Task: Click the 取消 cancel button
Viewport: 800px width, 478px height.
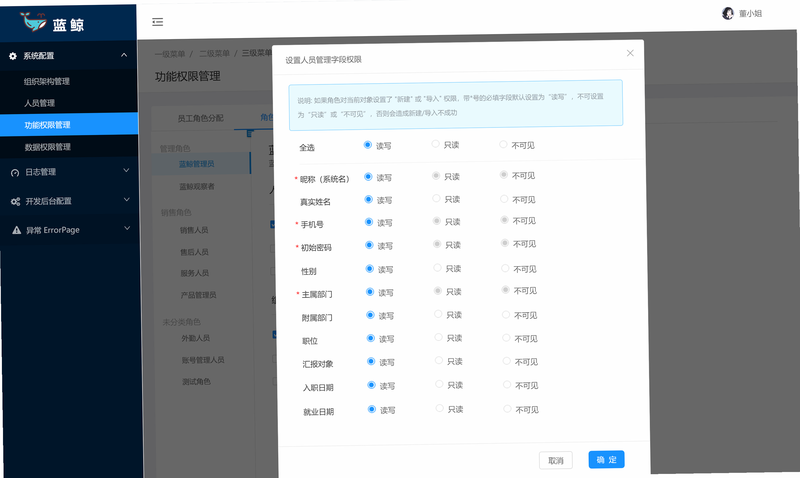Action: point(556,461)
